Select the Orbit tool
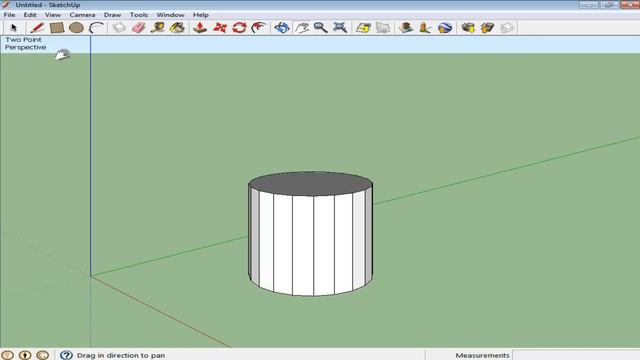The height and width of the screenshot is (360, 640). pos(282,28)
